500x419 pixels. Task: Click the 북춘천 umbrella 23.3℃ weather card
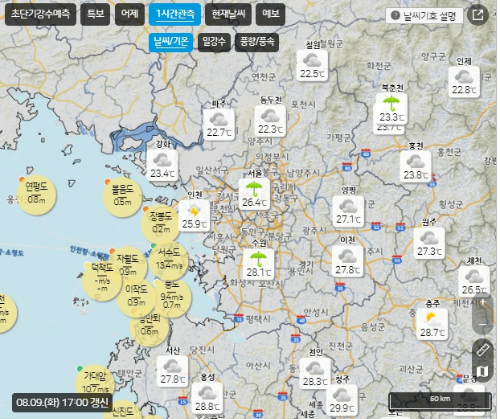pyautogui.click(x=391, y=109)
